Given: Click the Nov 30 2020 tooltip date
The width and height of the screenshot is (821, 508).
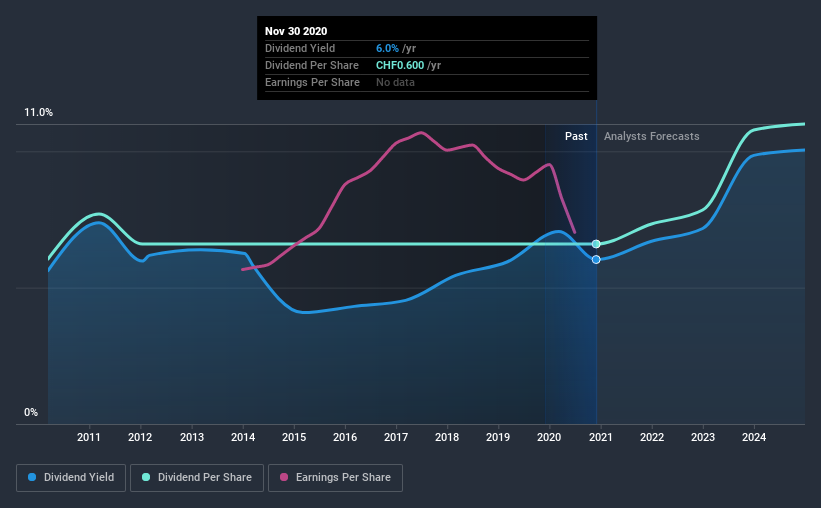Looking at the screenshot, I should click(296, 31).
